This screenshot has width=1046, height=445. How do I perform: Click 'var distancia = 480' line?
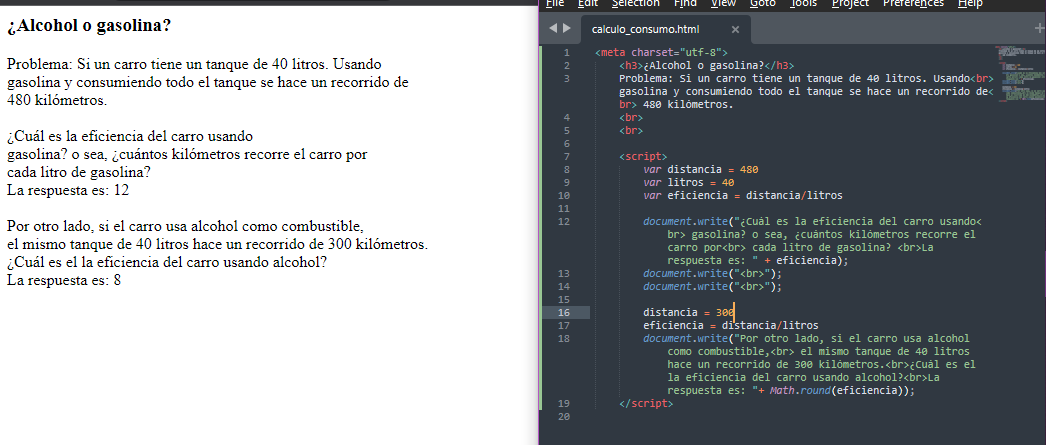[700, 169]
